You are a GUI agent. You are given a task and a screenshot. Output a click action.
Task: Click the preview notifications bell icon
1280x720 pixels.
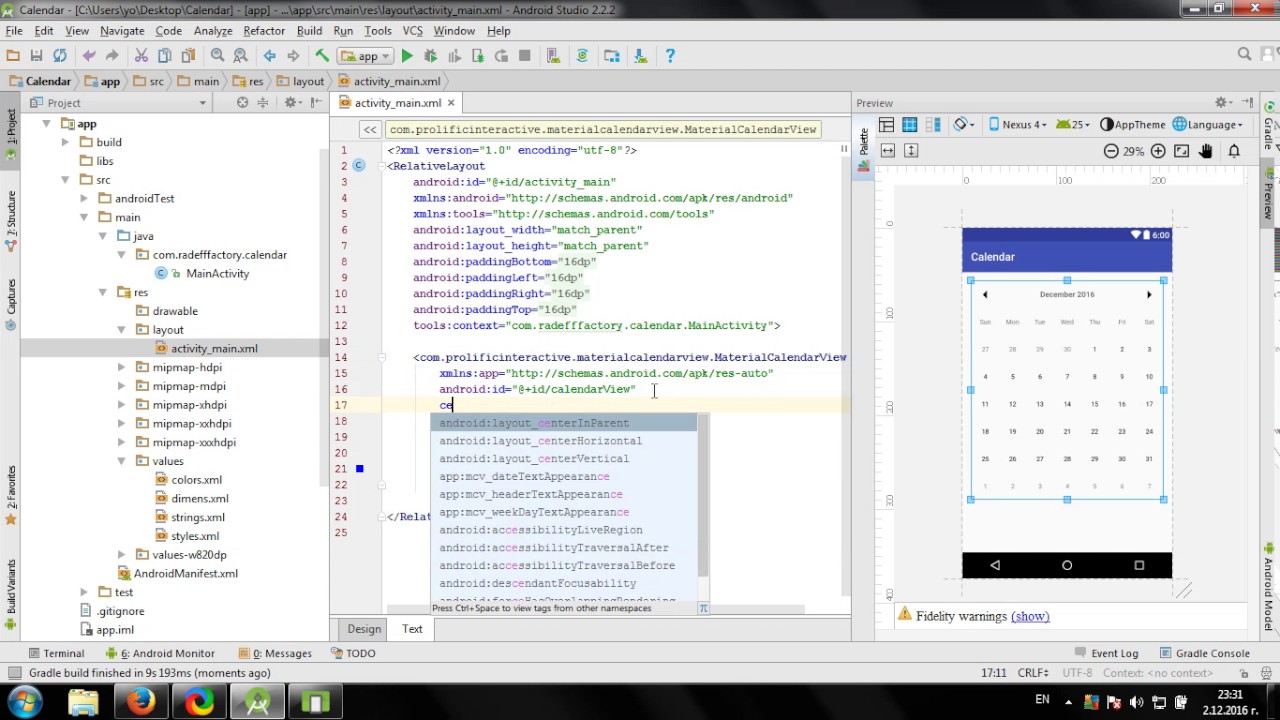point(1234,151)
